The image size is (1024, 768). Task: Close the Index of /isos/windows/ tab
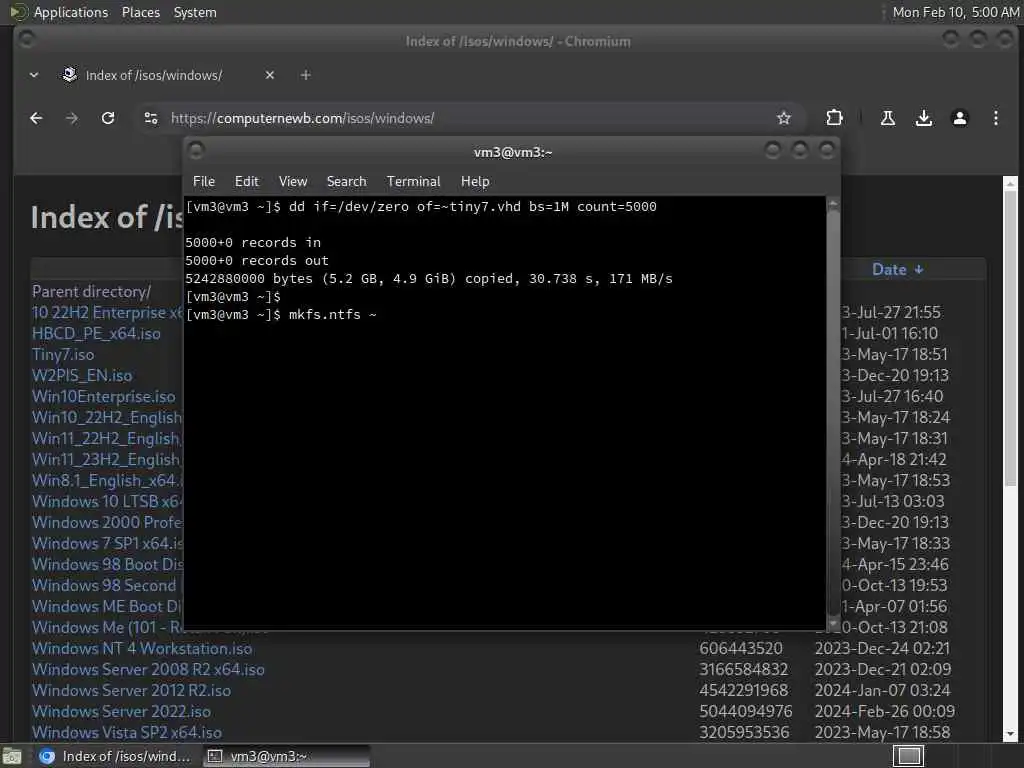pos(270,75)
